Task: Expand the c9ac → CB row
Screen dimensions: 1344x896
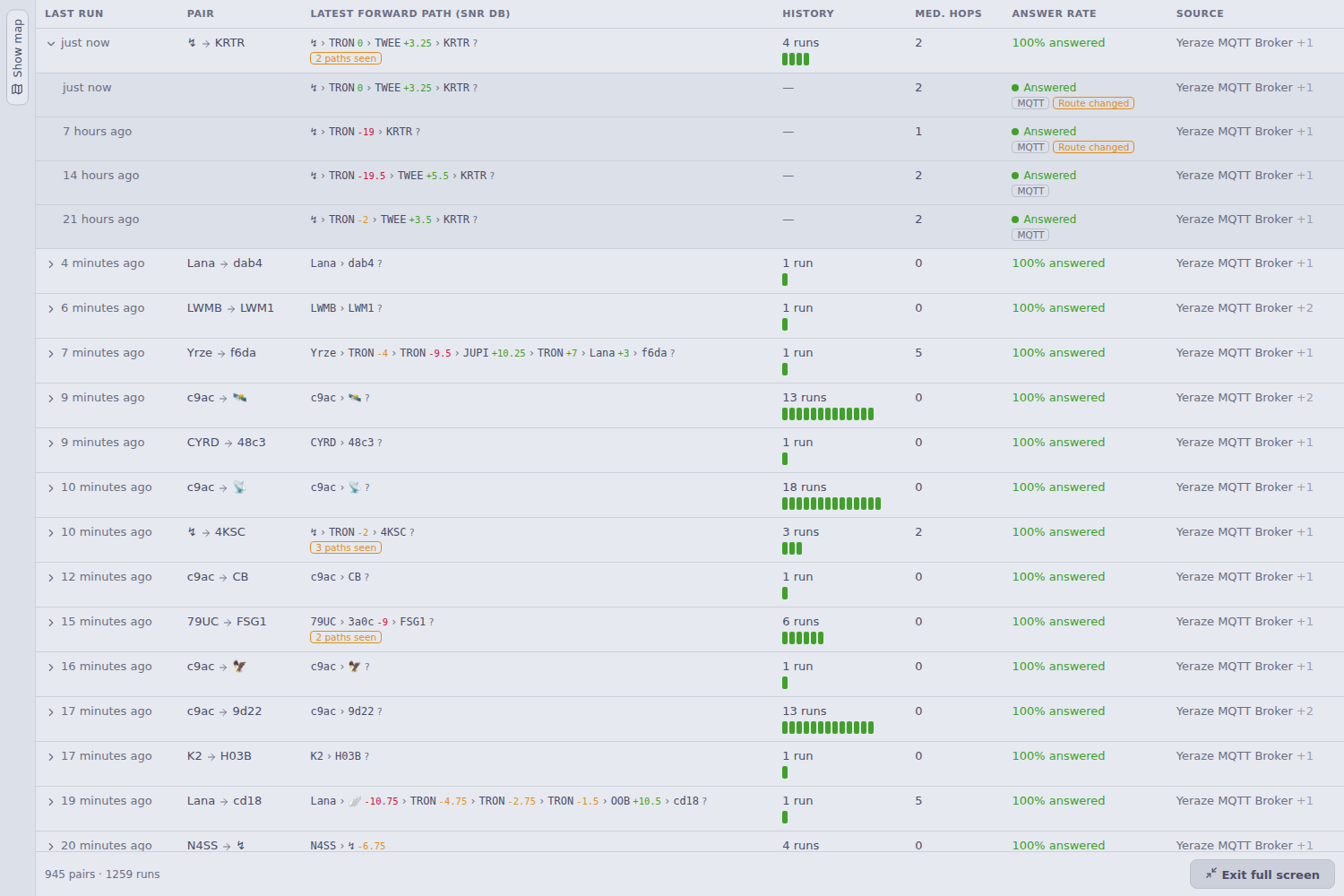Action: click(51, 577)
